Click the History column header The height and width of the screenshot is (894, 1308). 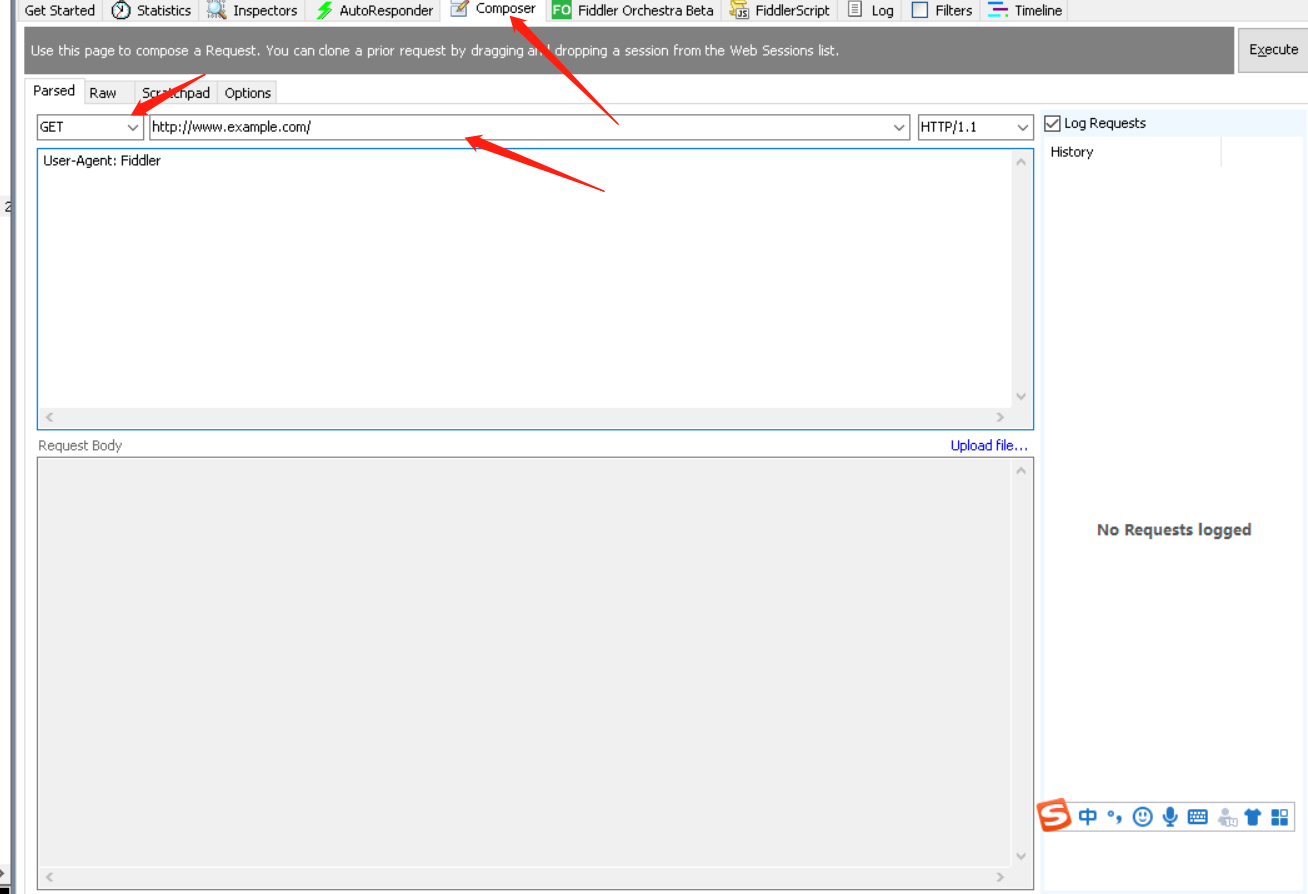[1132, 152]
